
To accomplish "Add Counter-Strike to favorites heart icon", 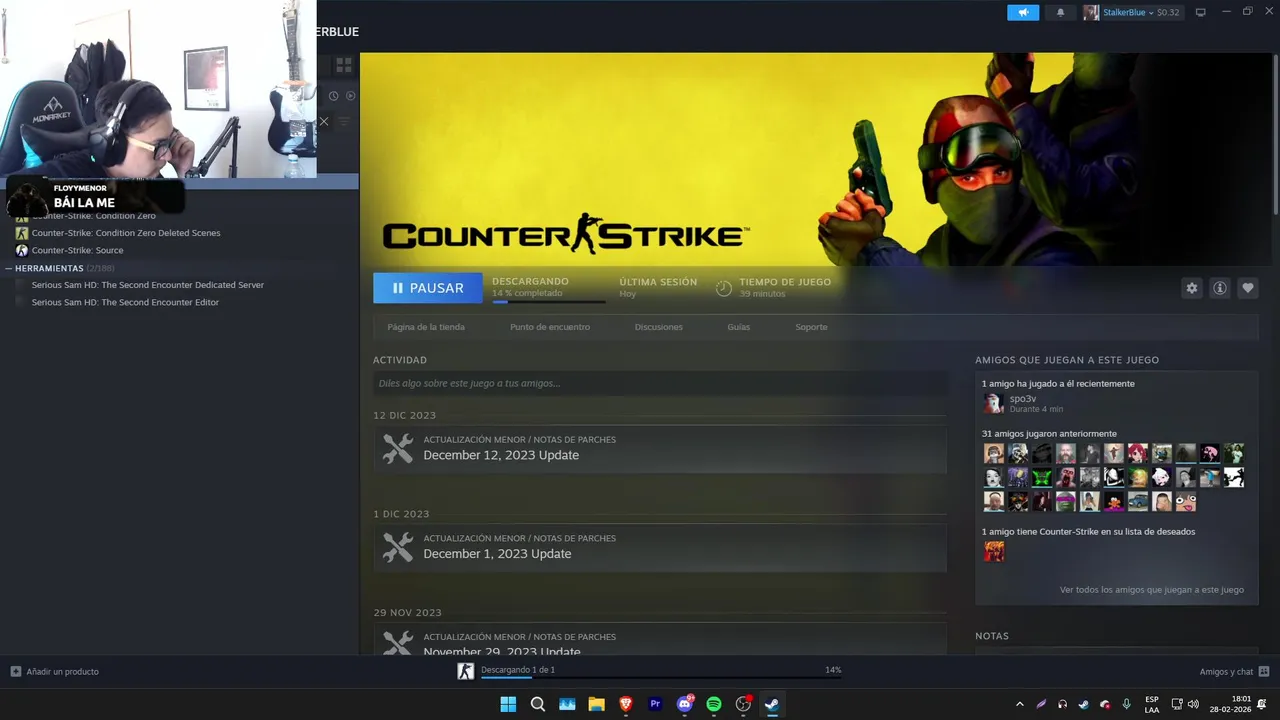I will (1248, 288).
